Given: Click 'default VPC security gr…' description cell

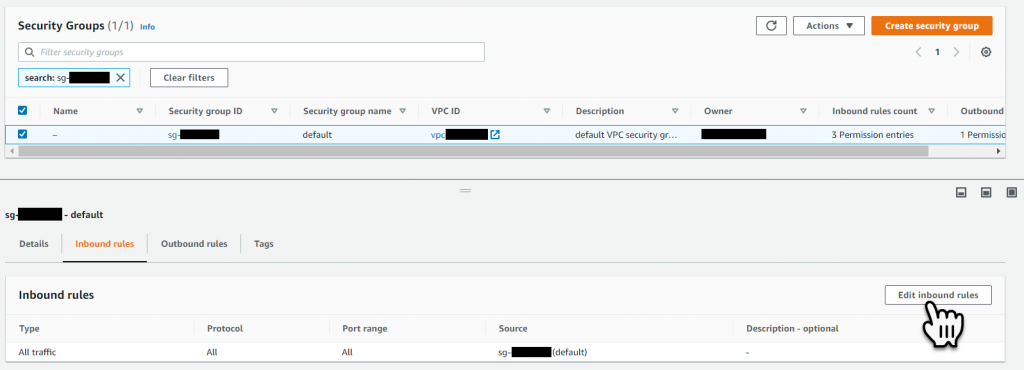Looking at the screenshot, I should tap(627, 135).
